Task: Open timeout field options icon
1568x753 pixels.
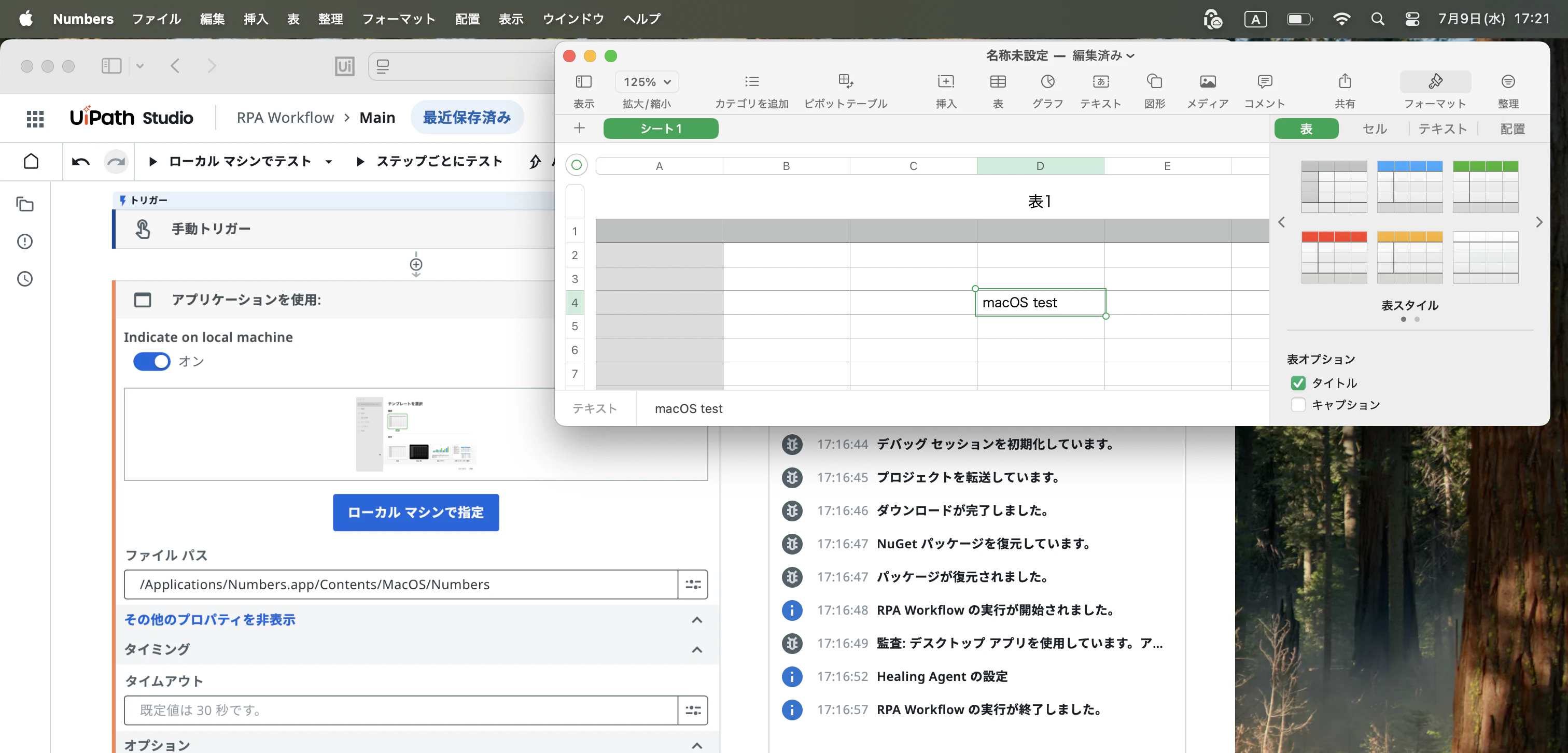Action: 693,710
